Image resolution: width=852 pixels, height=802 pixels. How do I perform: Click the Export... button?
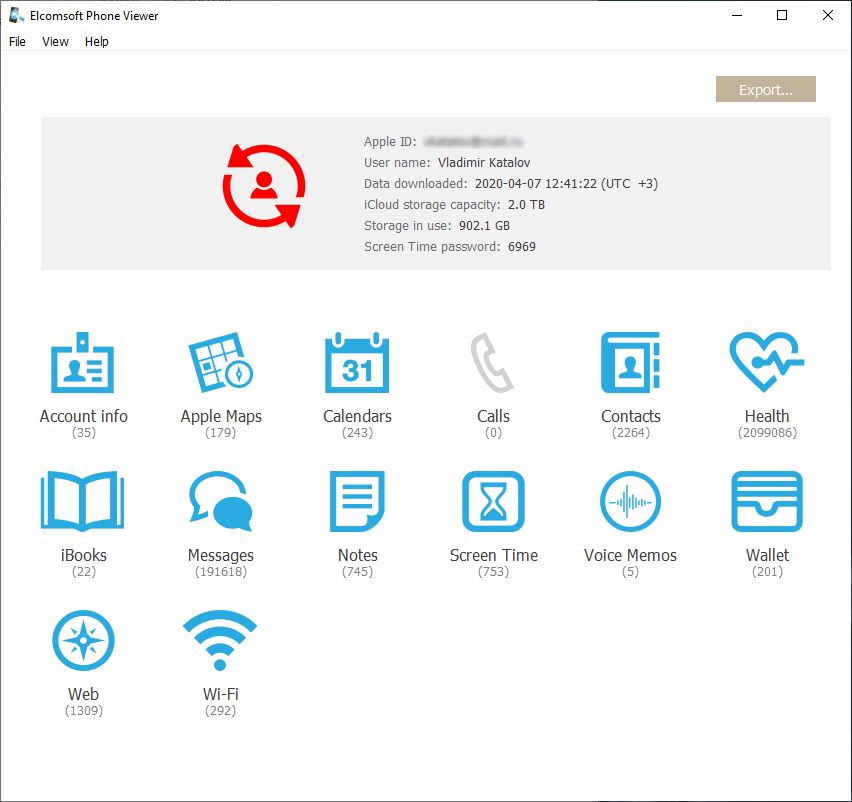point(765,90)
